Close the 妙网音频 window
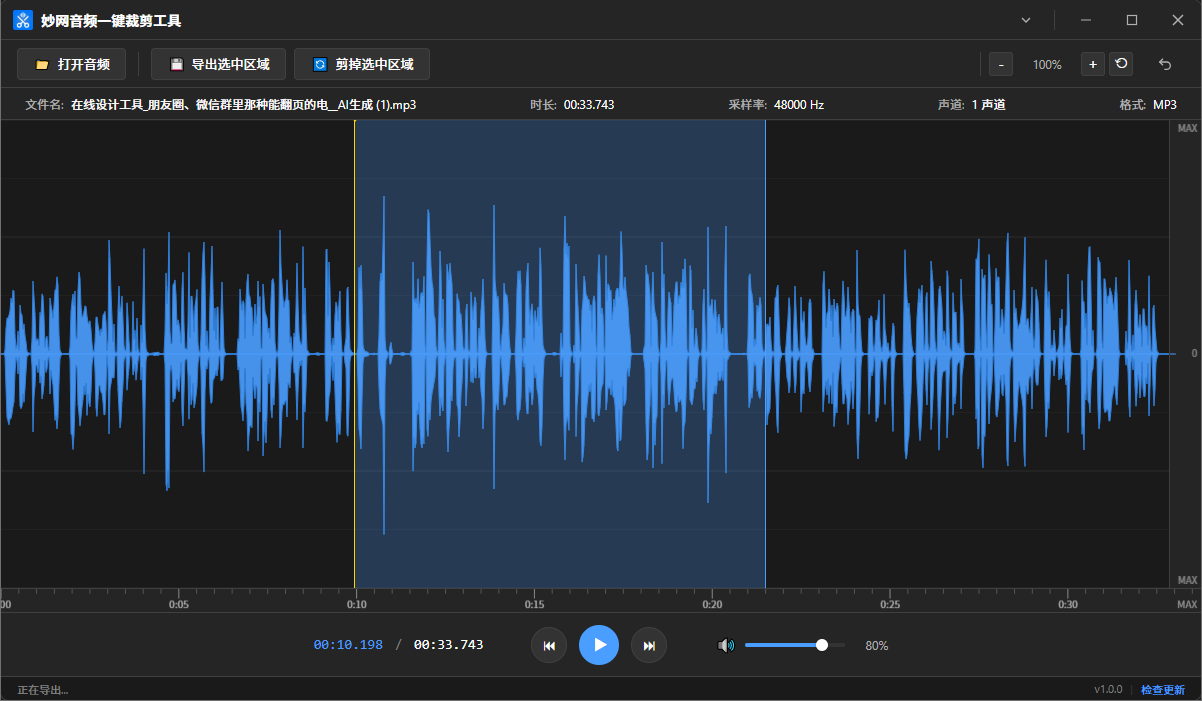 1178,20
